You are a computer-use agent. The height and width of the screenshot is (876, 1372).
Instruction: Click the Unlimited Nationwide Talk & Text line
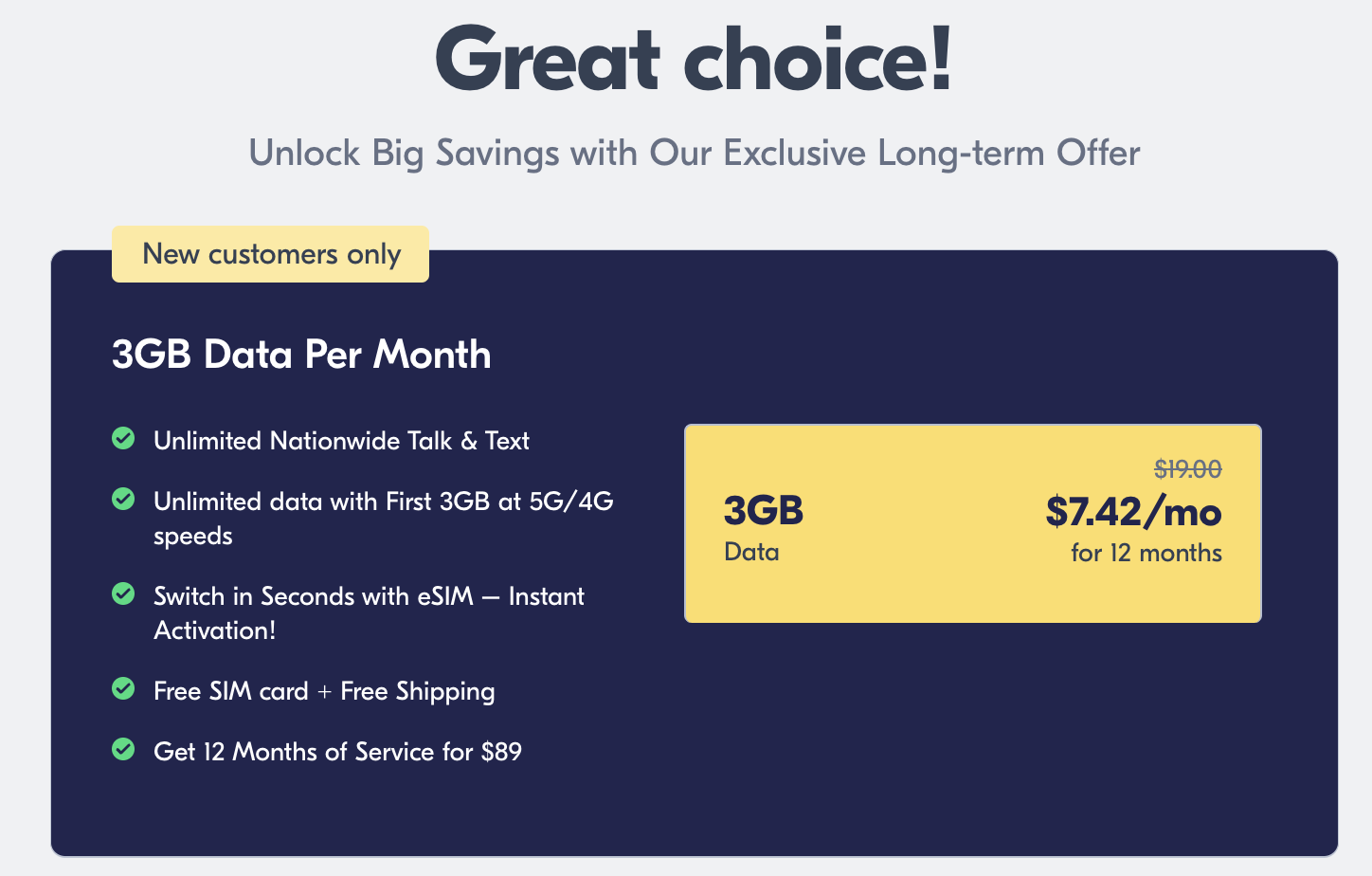pyautogui.click(x=341, y=441)
